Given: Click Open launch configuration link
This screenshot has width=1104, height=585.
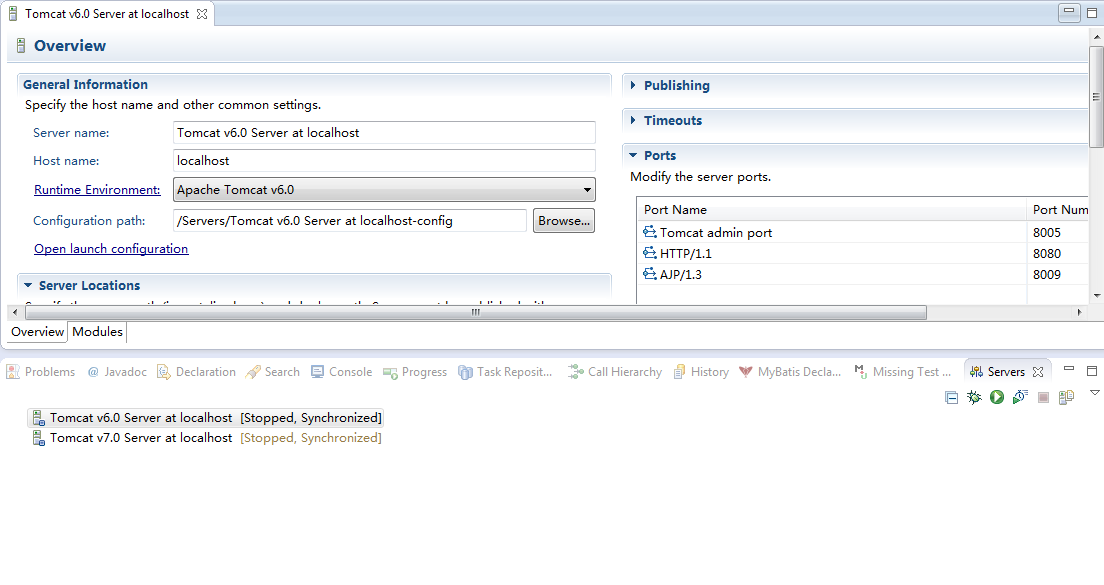Looking at the screenshot, I should (111, 249).
